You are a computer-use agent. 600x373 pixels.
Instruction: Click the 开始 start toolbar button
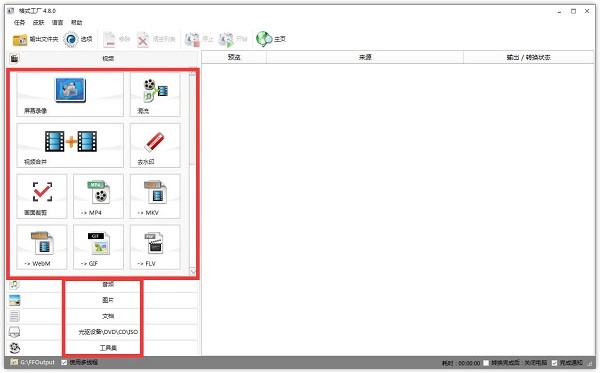pyautogui.click(x=233, y=39)
